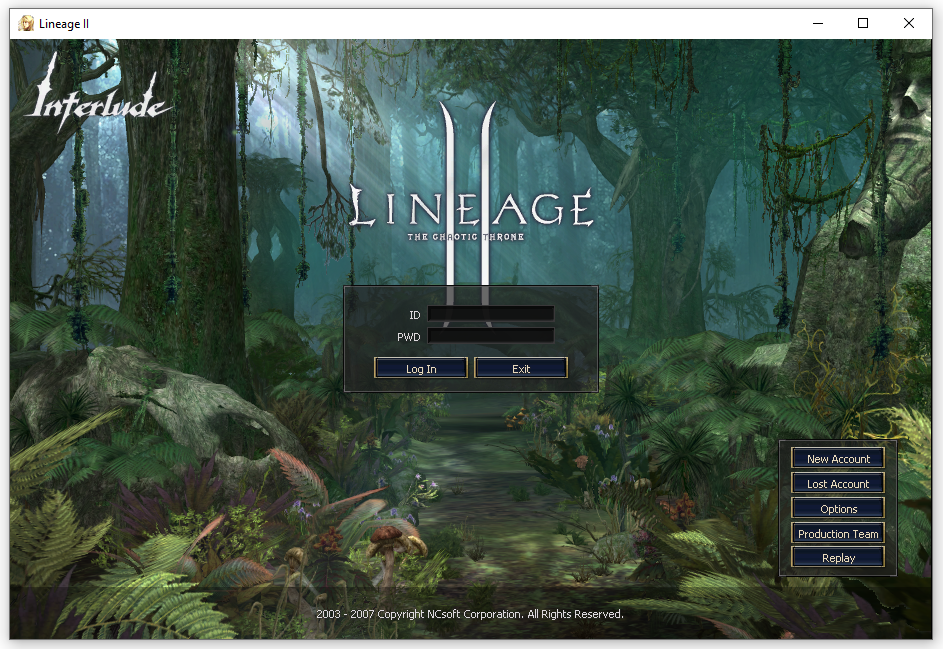
Task: Click the ID label text
Action: coord(414,315)
